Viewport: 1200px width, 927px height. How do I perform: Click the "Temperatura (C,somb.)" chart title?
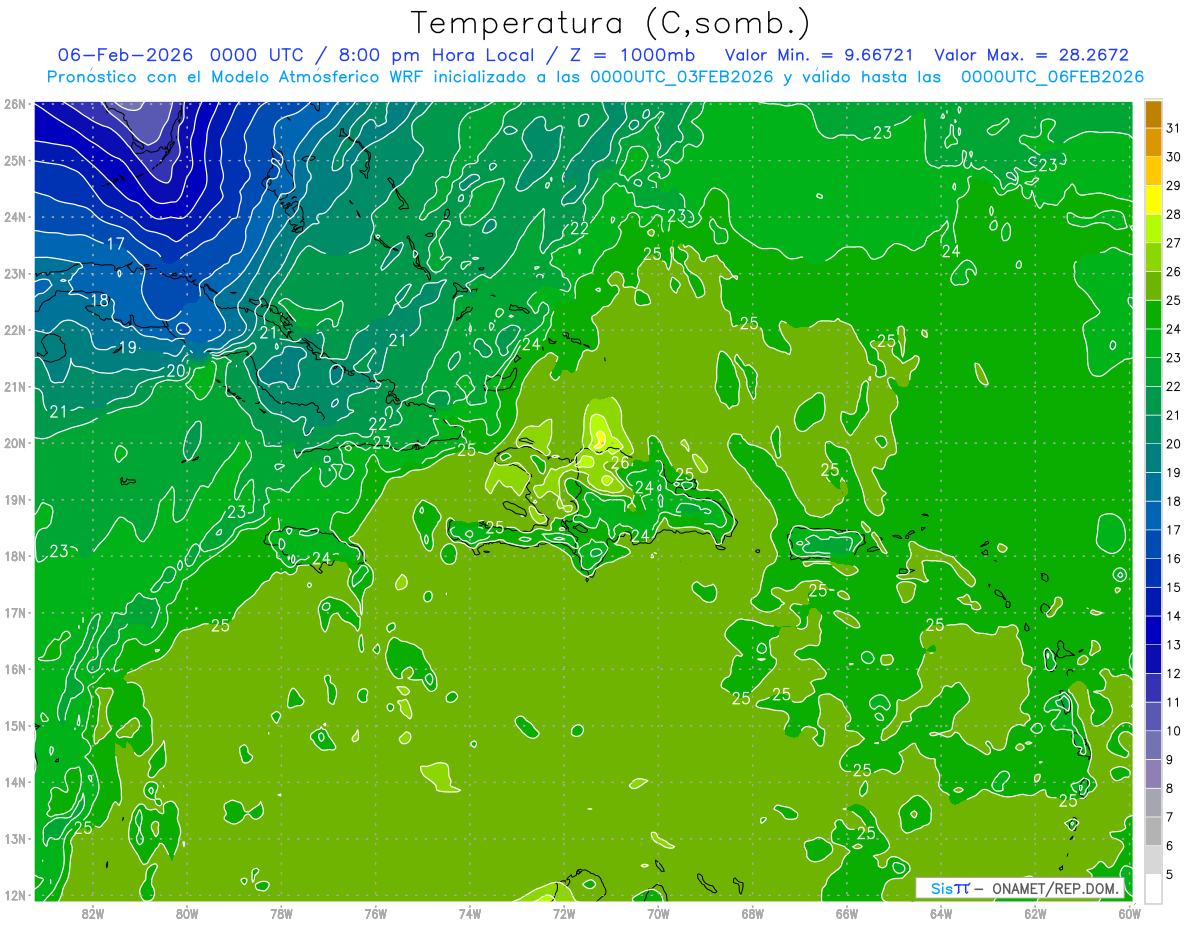tap(611, 23)
